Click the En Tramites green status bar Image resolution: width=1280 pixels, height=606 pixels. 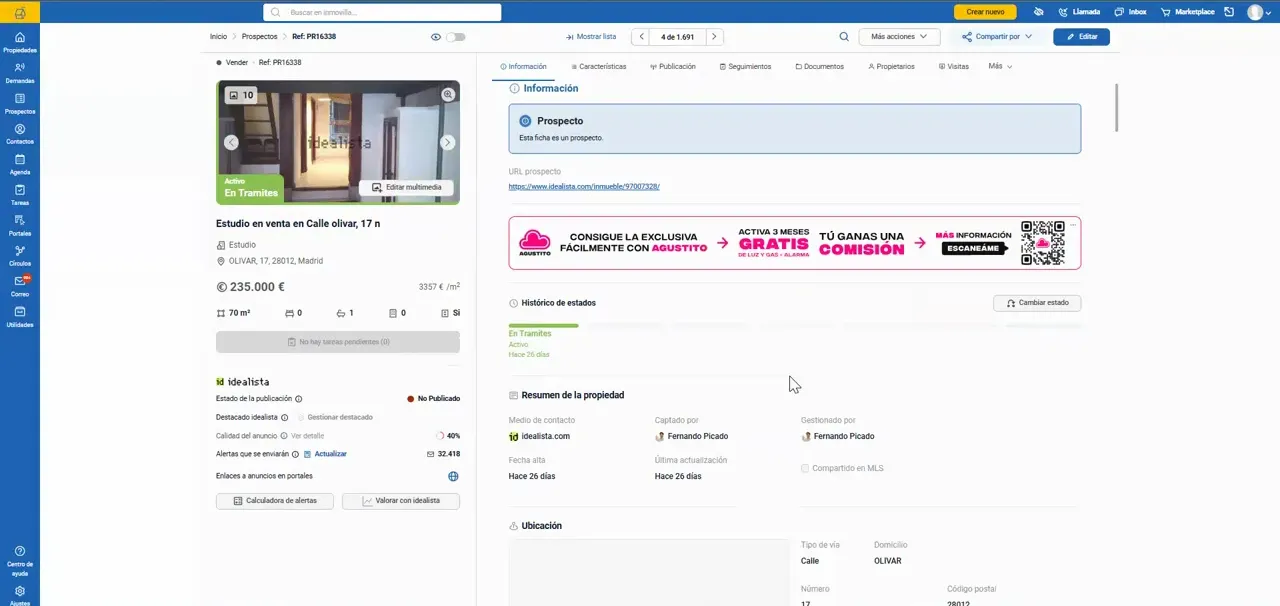click(x=543, y=326)
